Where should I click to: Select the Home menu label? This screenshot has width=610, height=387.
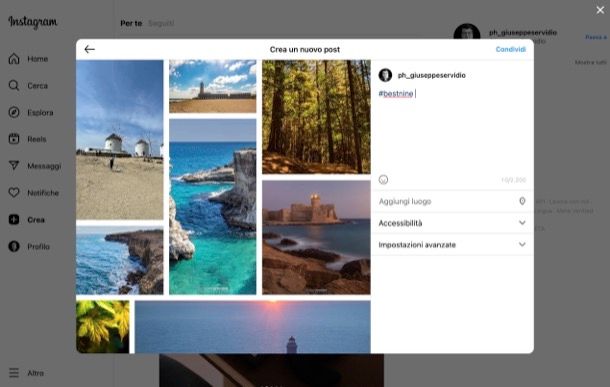(x=38, y=59)
